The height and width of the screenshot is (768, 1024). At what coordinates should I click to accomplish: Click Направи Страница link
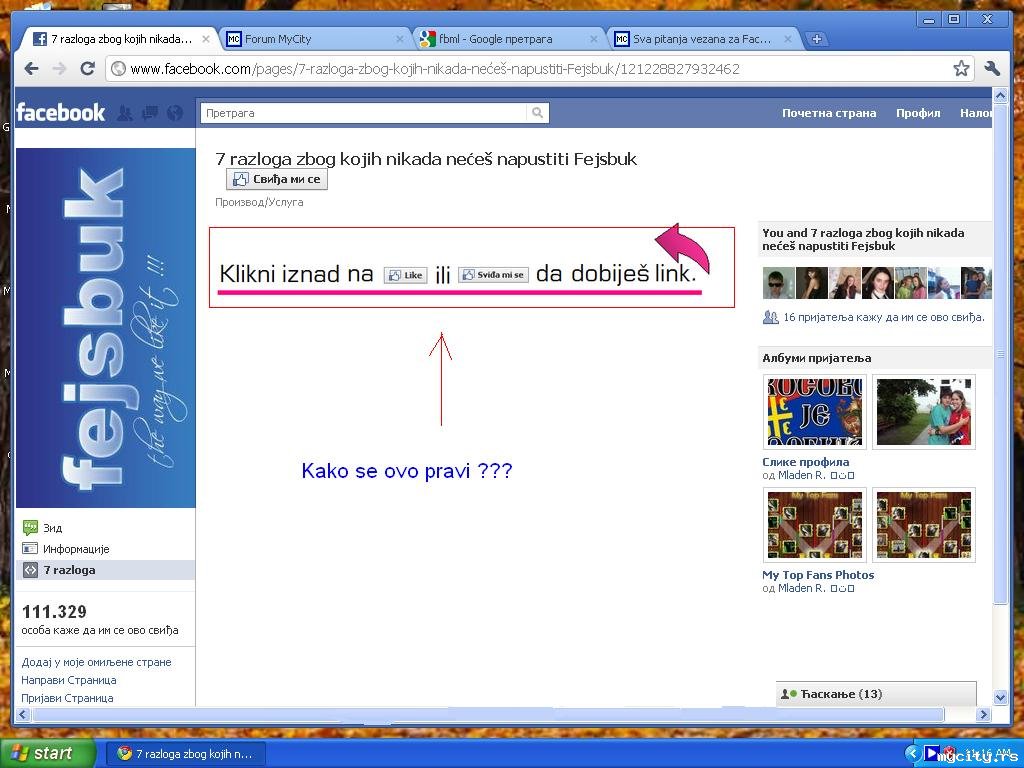69,680
